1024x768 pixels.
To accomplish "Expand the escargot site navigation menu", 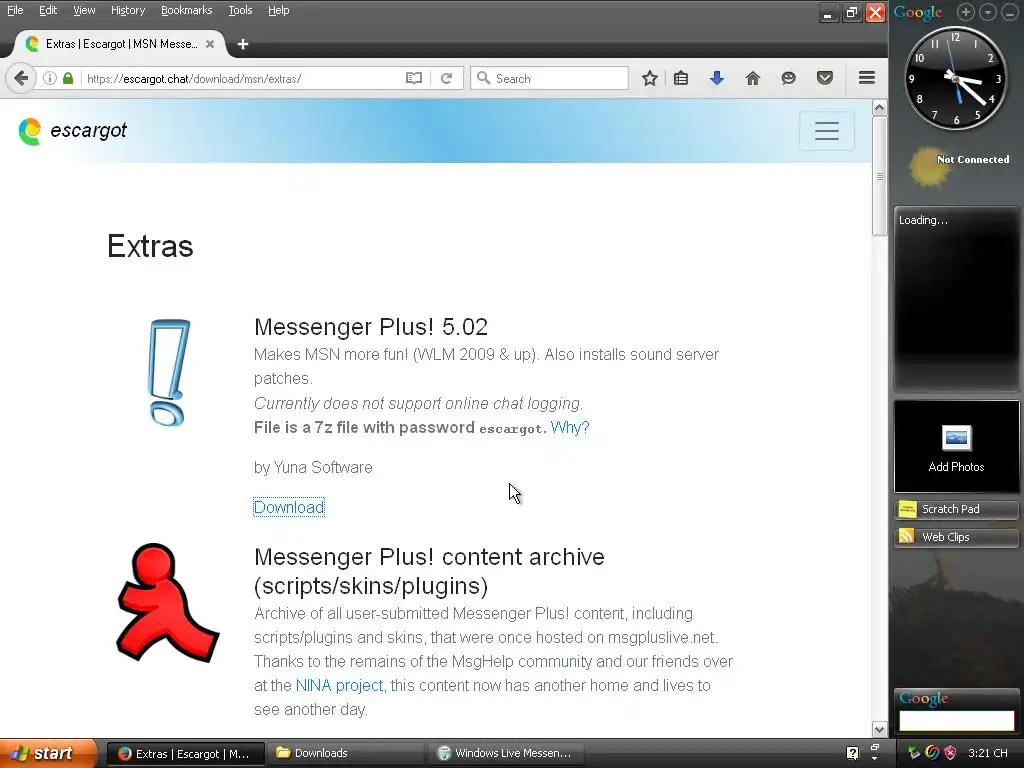I will click(827, 131).
